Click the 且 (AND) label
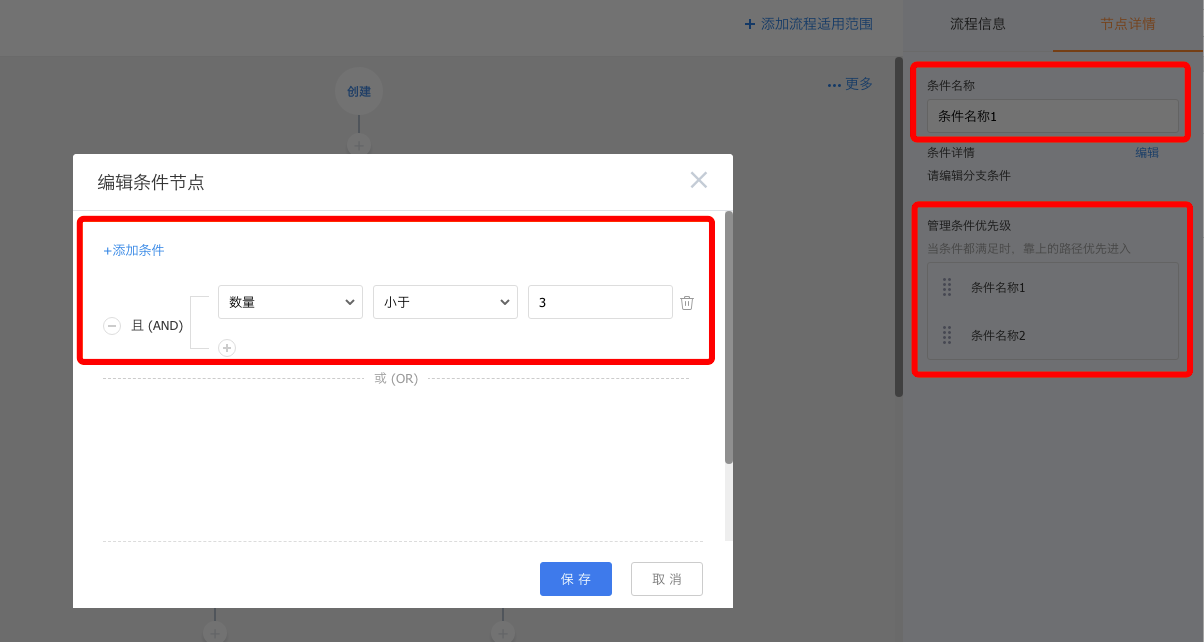1204x642 pixels. (157, 326)
